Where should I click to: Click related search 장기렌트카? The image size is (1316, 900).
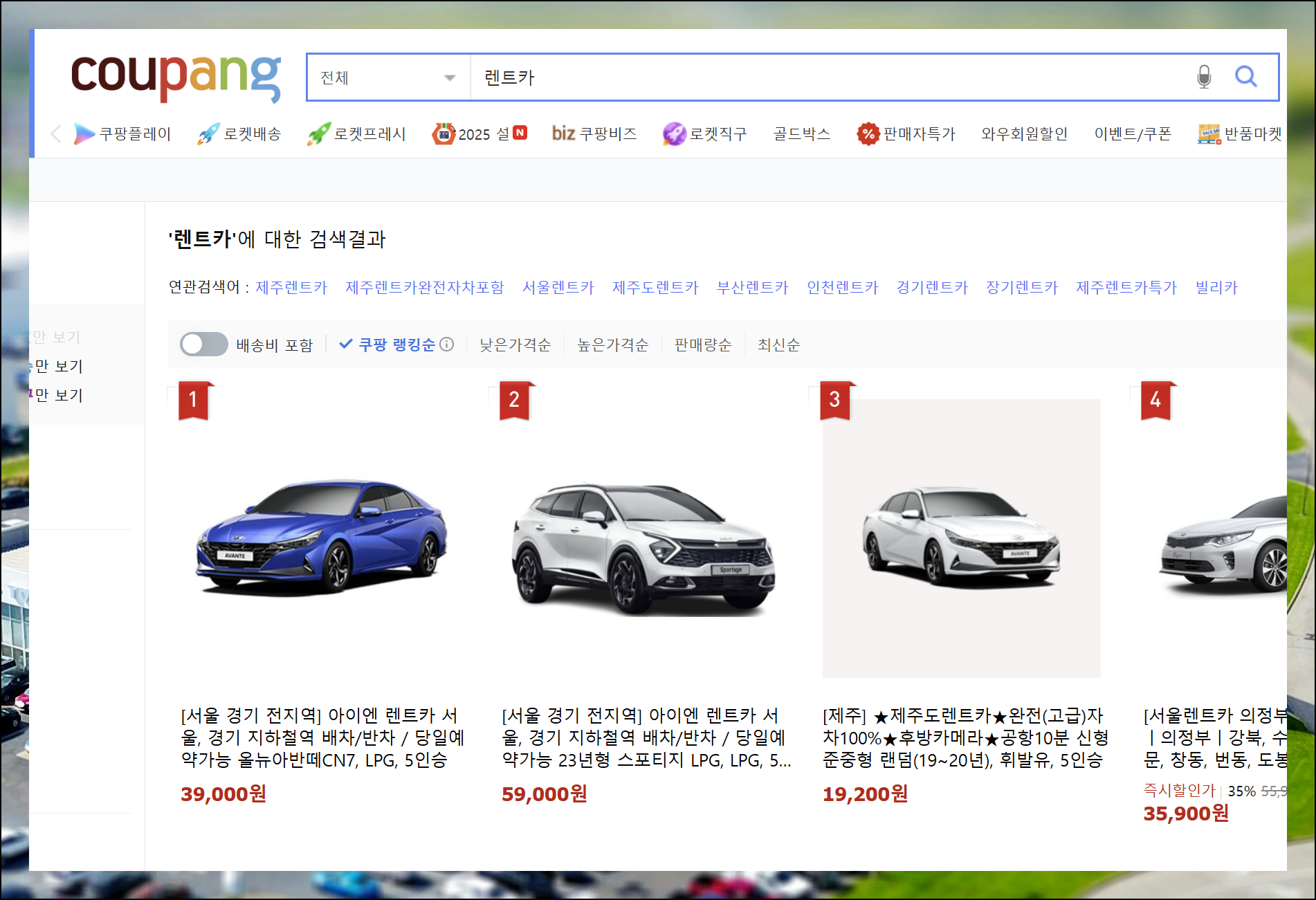click(1022, 287)
